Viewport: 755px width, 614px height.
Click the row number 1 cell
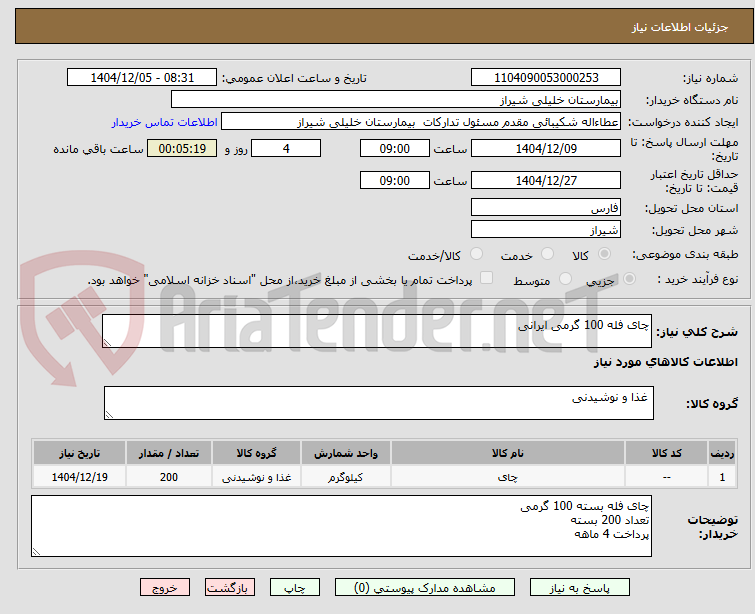pyautogui.click(x=722, y=477)
